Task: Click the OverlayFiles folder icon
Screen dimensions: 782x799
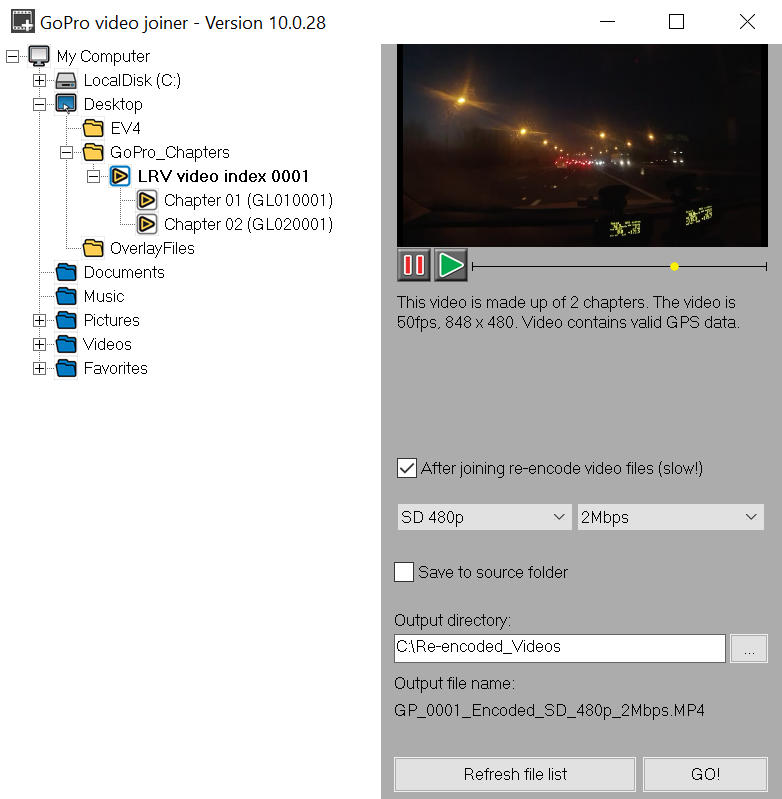Action: click(93, 248)
